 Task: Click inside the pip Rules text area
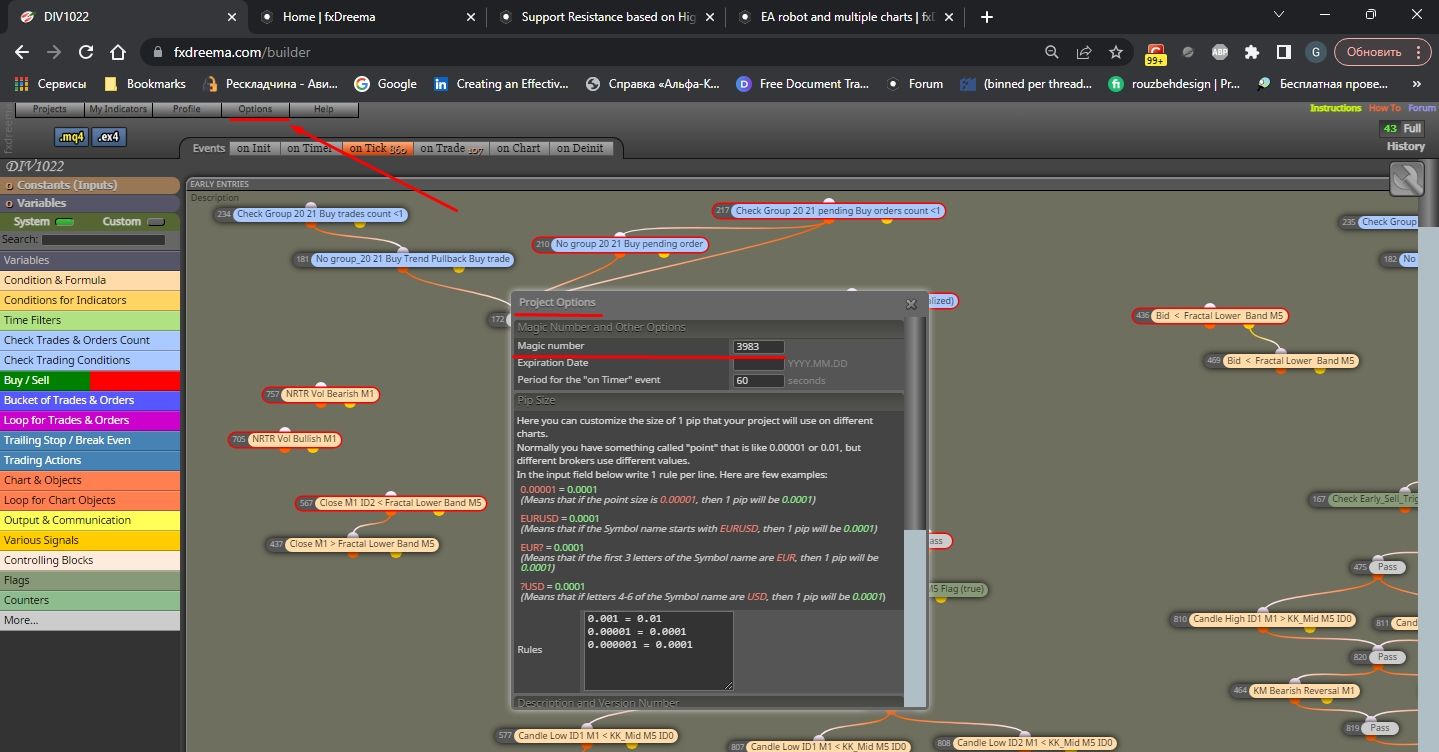[658, 650]
